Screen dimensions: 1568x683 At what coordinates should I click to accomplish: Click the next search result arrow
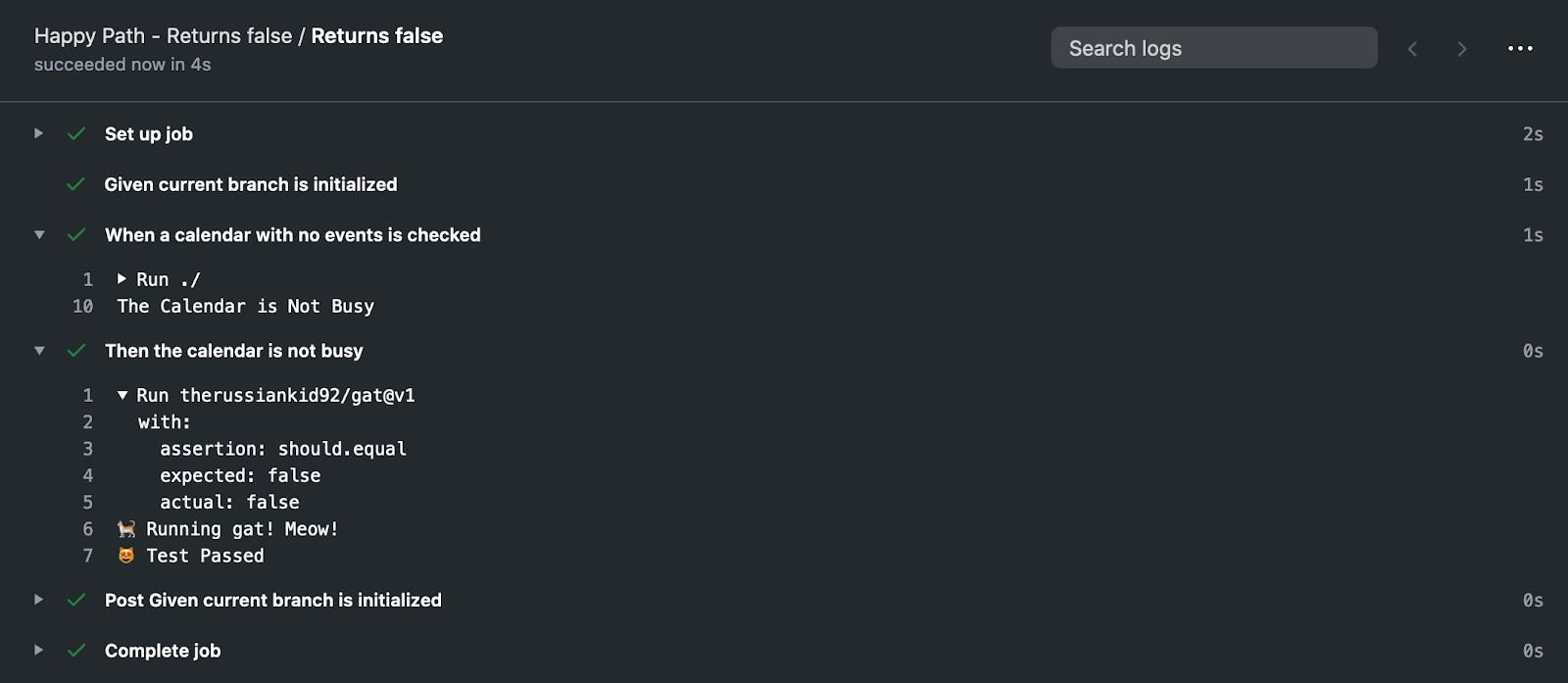tap(1462, 48)
